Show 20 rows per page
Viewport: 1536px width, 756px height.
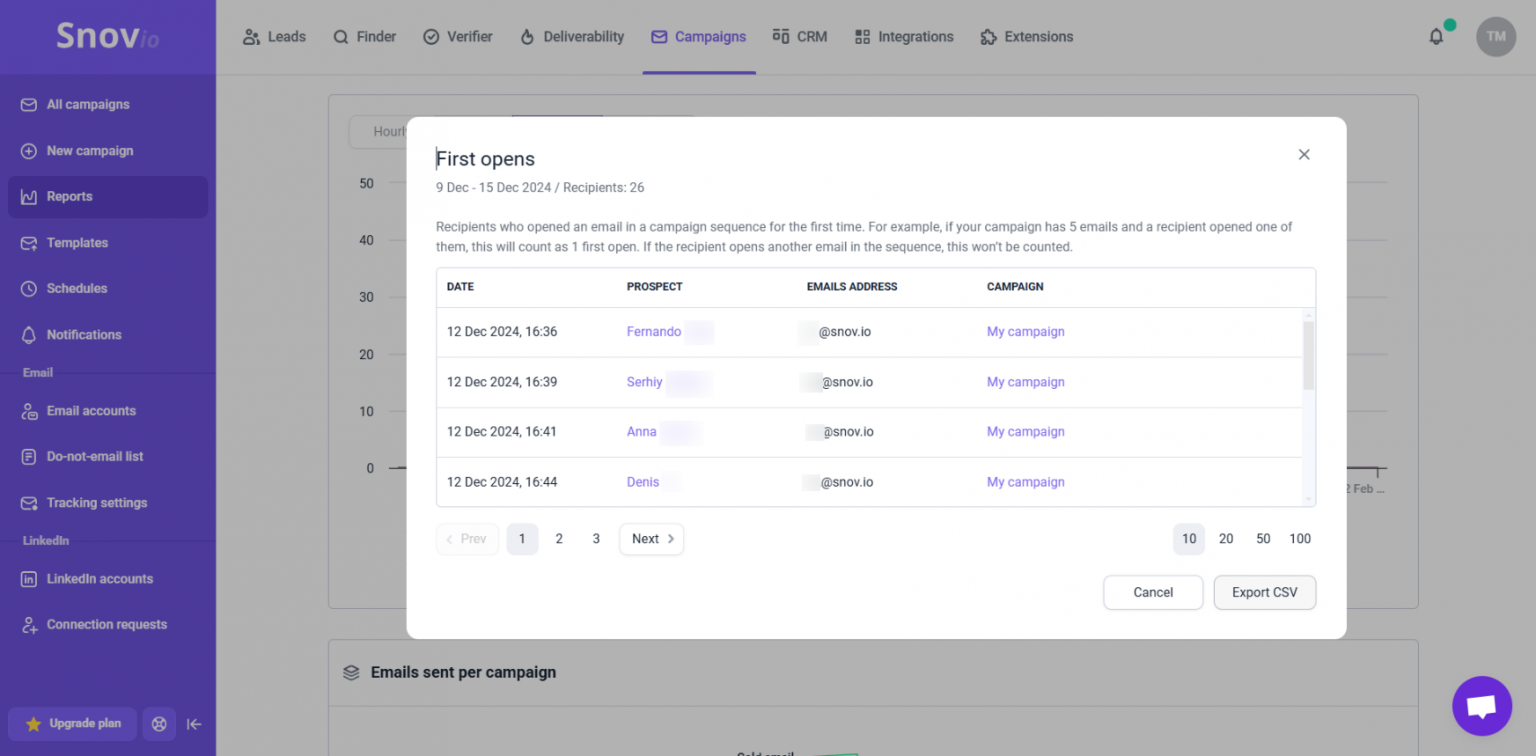[x=1226, y=539]
